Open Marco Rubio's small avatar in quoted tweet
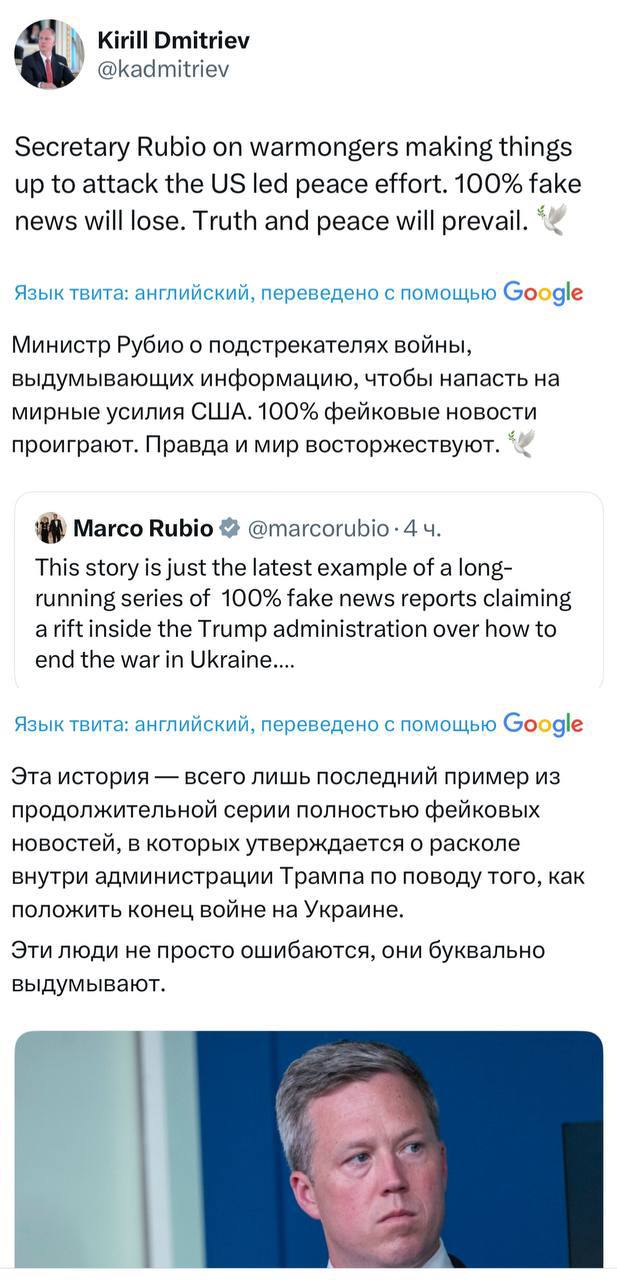This screenshot has height=1280, width=617. click(50, 527)
